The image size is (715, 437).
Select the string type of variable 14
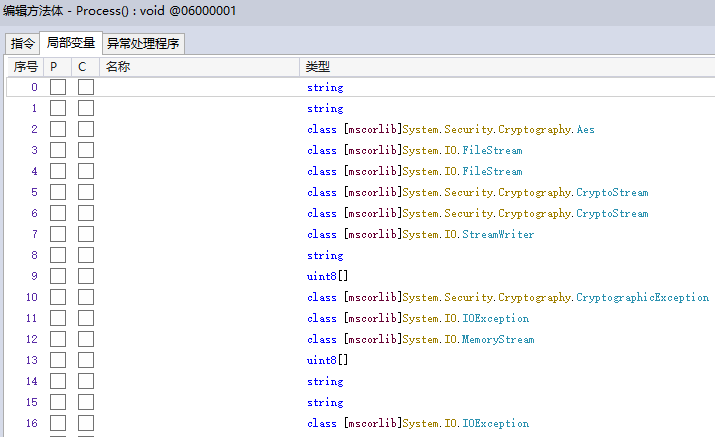[x=325, y=381]
